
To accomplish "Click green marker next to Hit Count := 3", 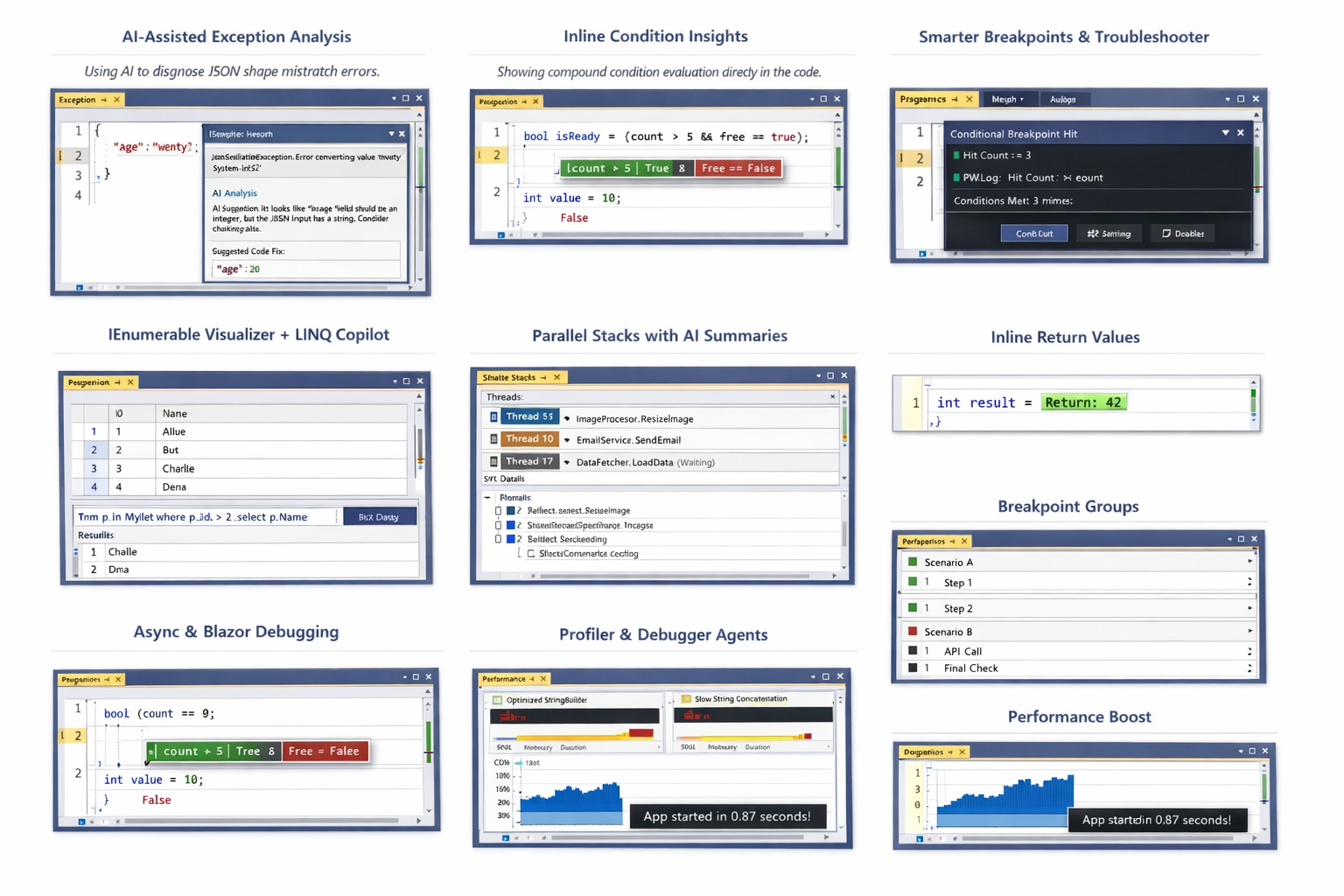I will (x=956, y=155).
